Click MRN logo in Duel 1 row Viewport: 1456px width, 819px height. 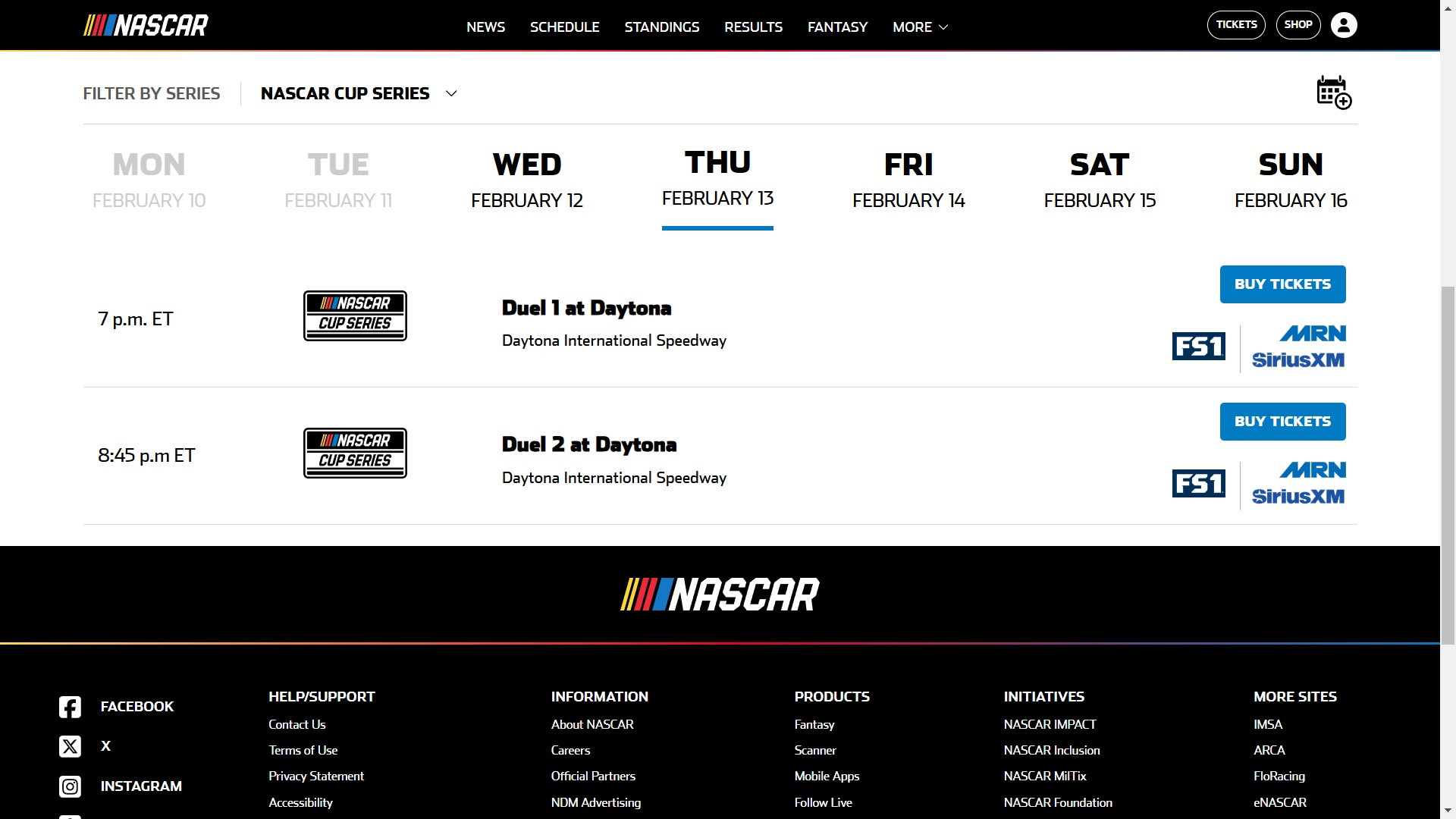[1313, 334]
